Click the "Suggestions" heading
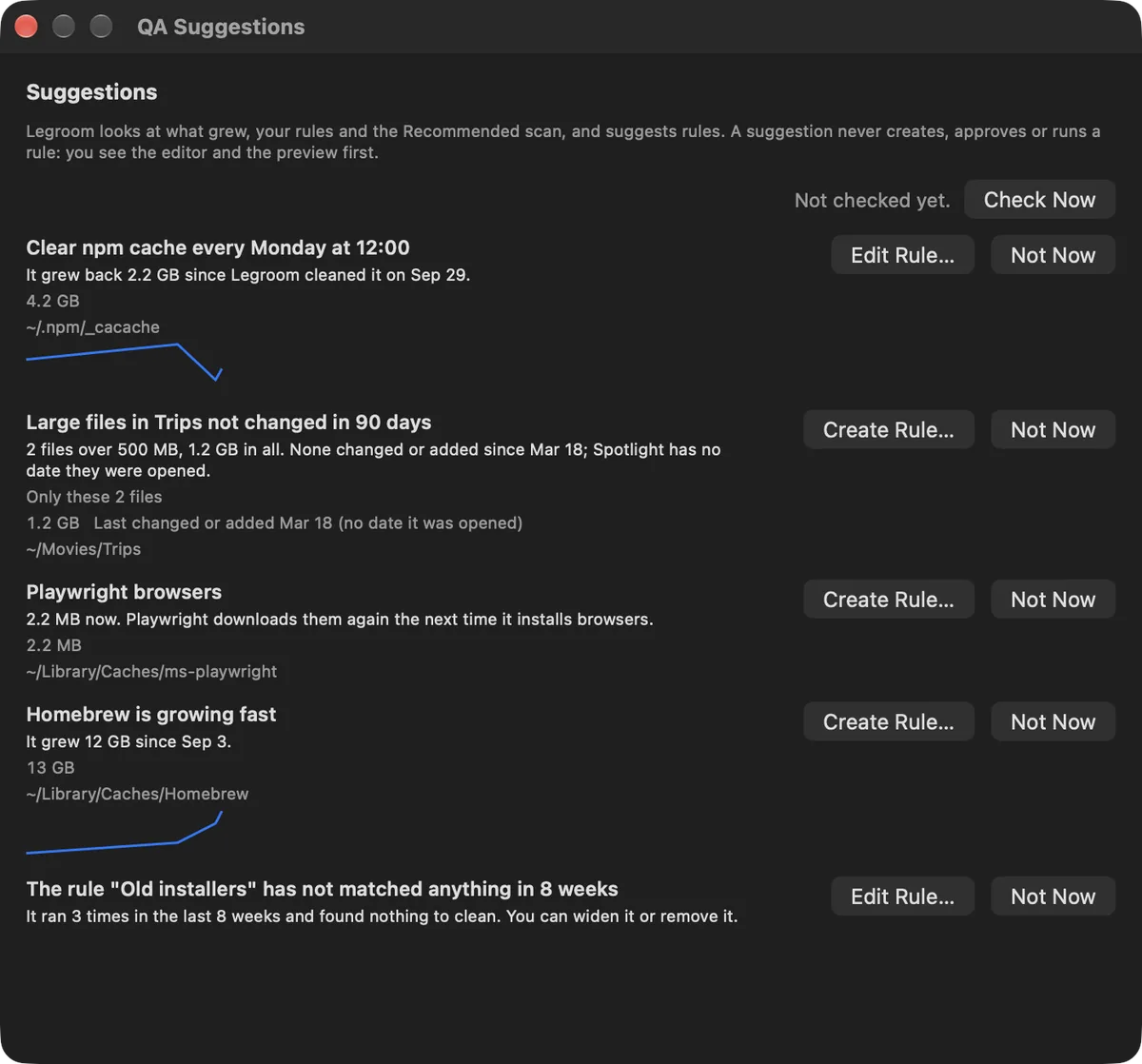This screenshot has height=1064, width=1142. [x=91, y=92]
